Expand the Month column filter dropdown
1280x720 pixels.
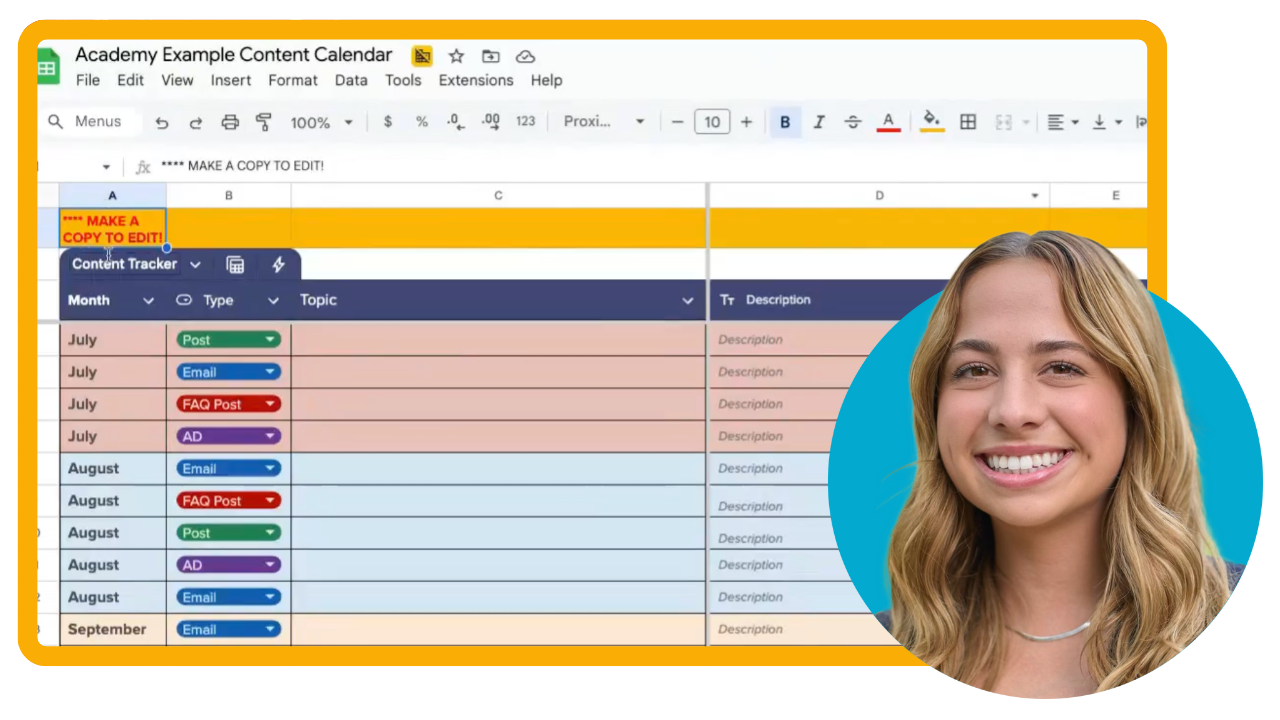pos(148,300)
